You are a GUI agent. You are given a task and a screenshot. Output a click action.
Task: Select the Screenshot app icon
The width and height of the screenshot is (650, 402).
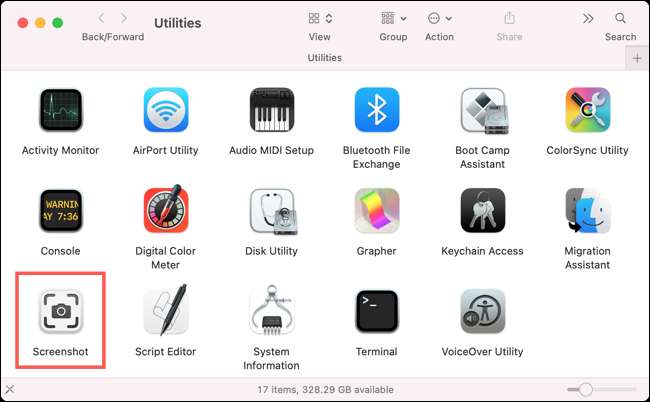(61, 311)
